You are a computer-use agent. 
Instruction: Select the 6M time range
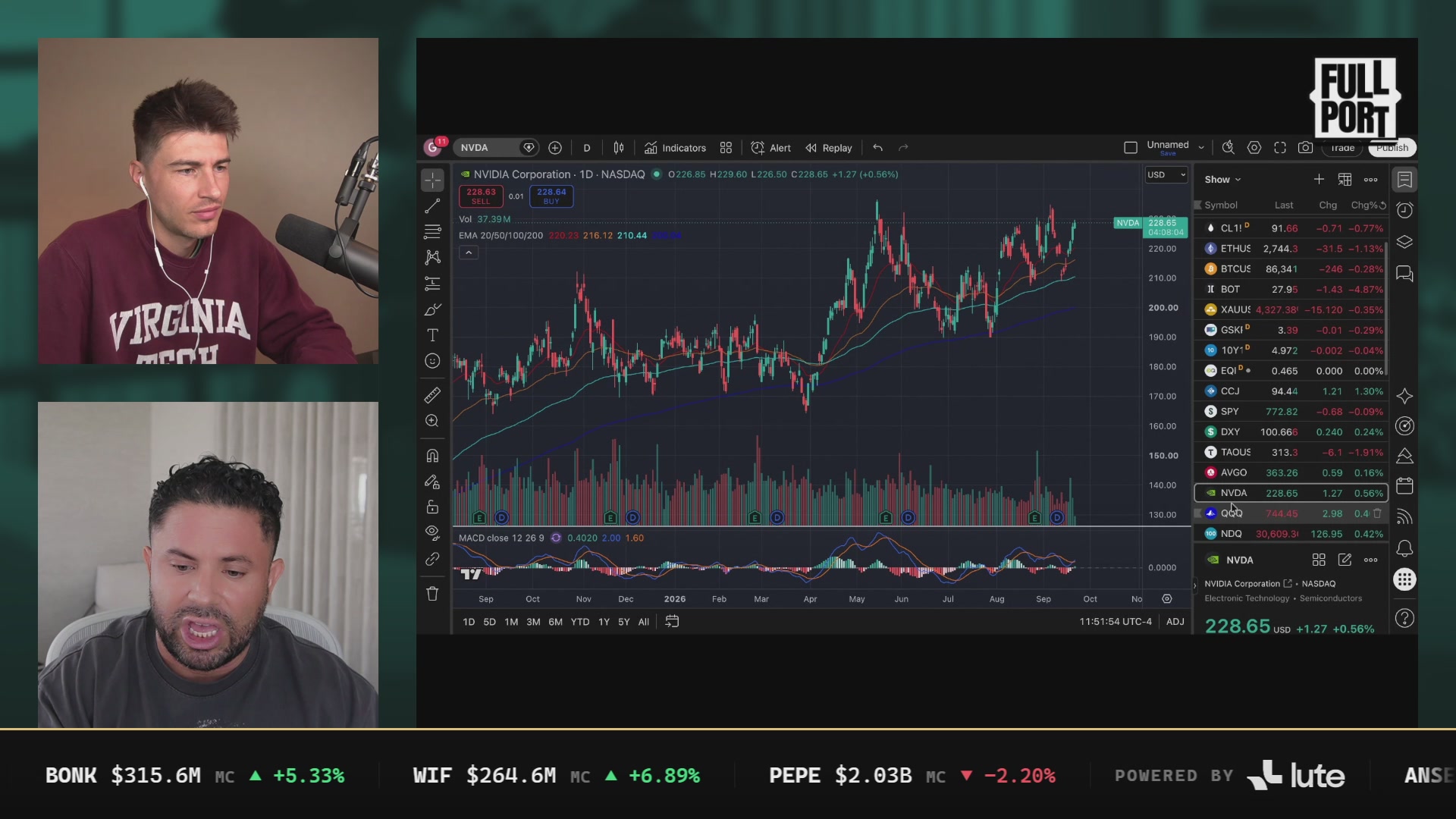coord(555,622)
